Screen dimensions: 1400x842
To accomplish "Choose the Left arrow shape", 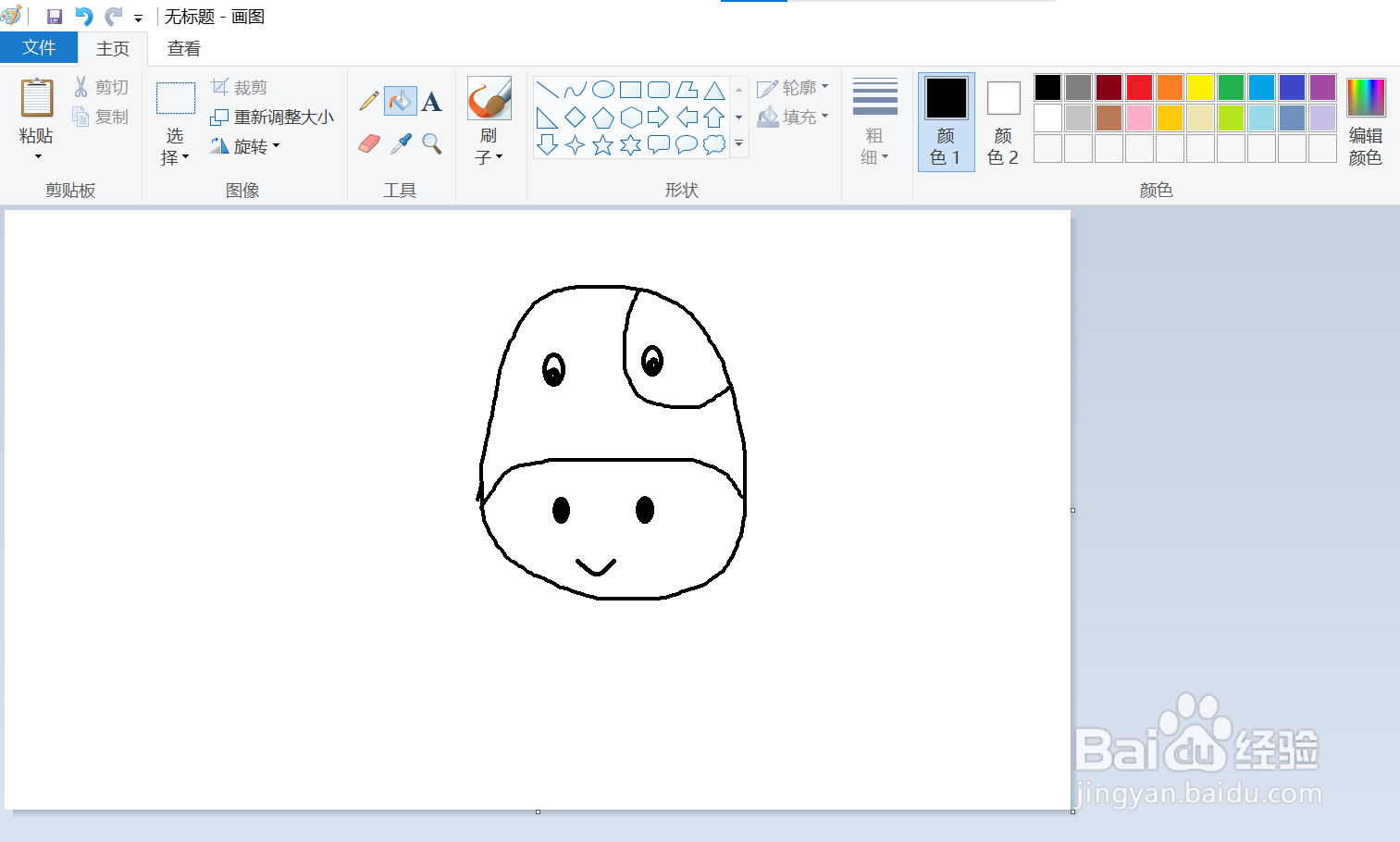I will pos(687,118).
